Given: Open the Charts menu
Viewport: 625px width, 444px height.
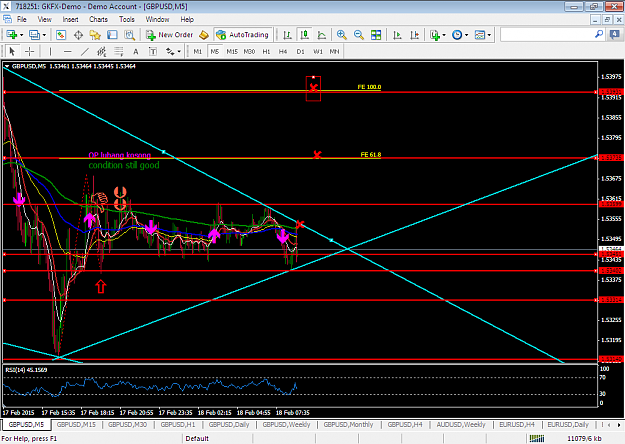Looking at the screenshot, I should point(98,19).
